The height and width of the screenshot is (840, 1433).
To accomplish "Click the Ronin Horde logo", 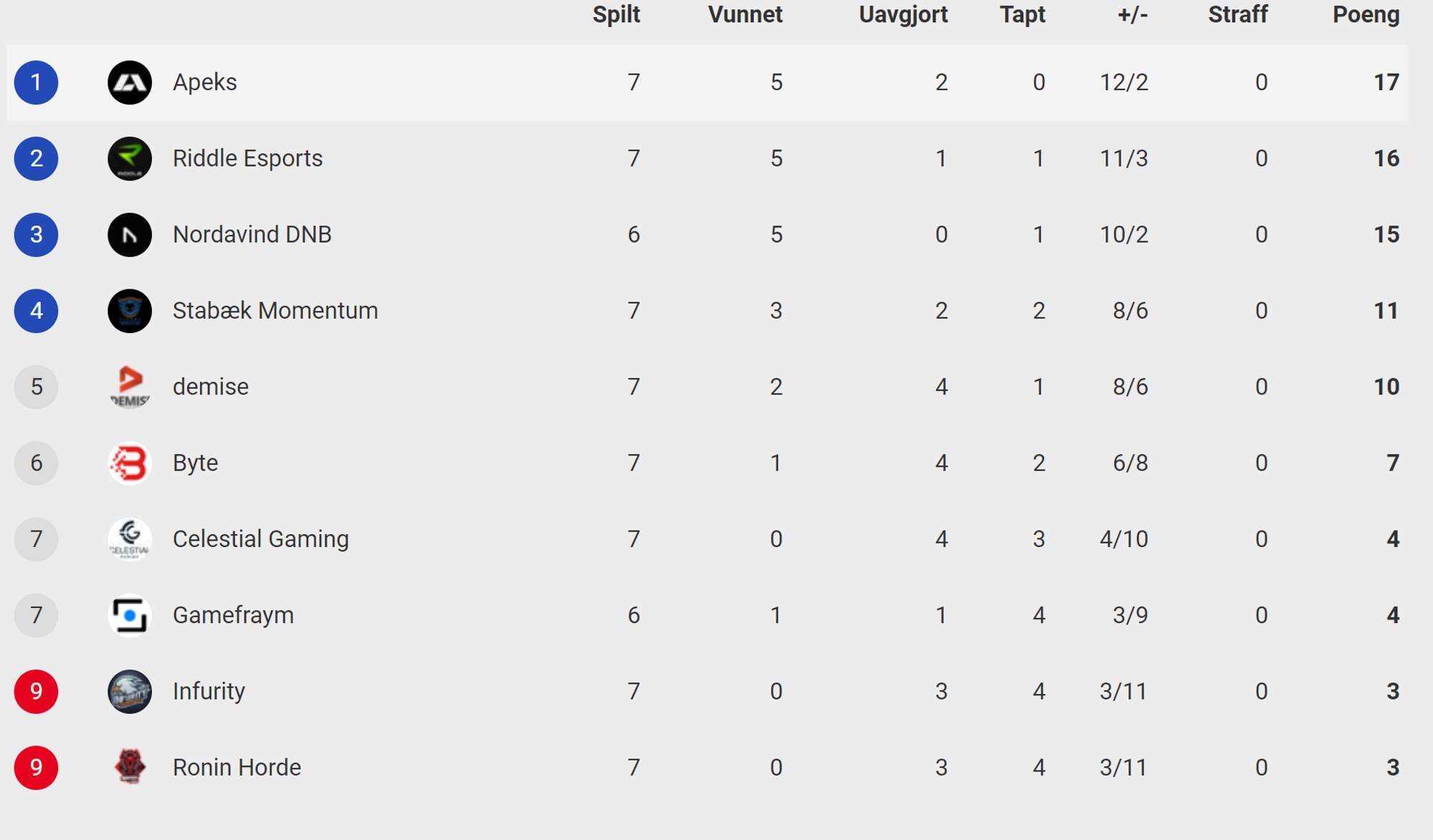I will tap(130, 768).
